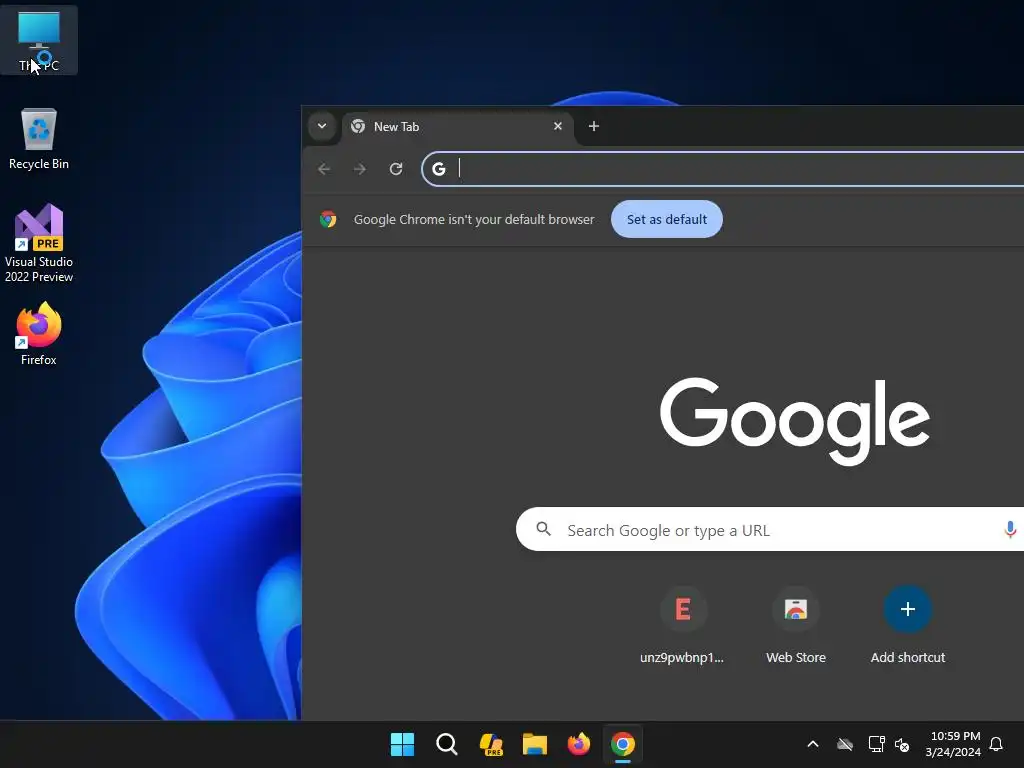Screen dimensions: 1024x768
Task: Go back in Chrome
Action: coord(324,169)
